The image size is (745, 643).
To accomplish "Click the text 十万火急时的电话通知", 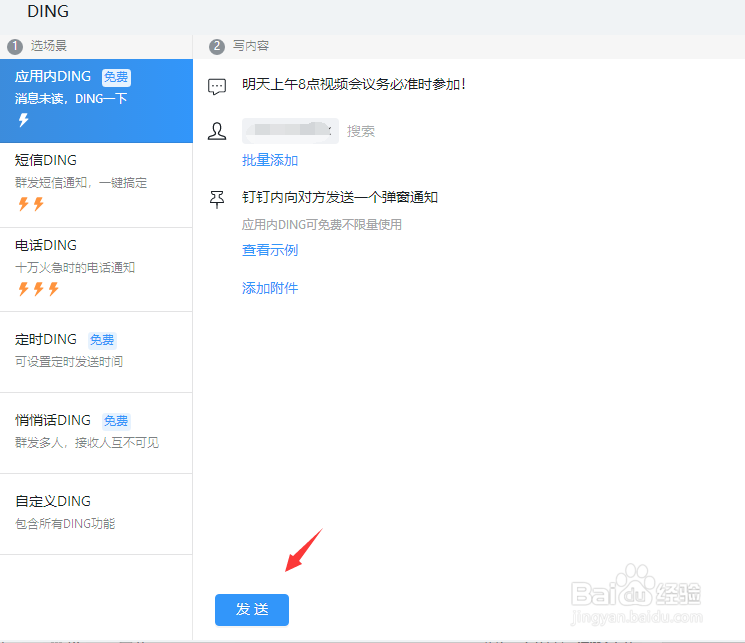I will coord(75,267).
